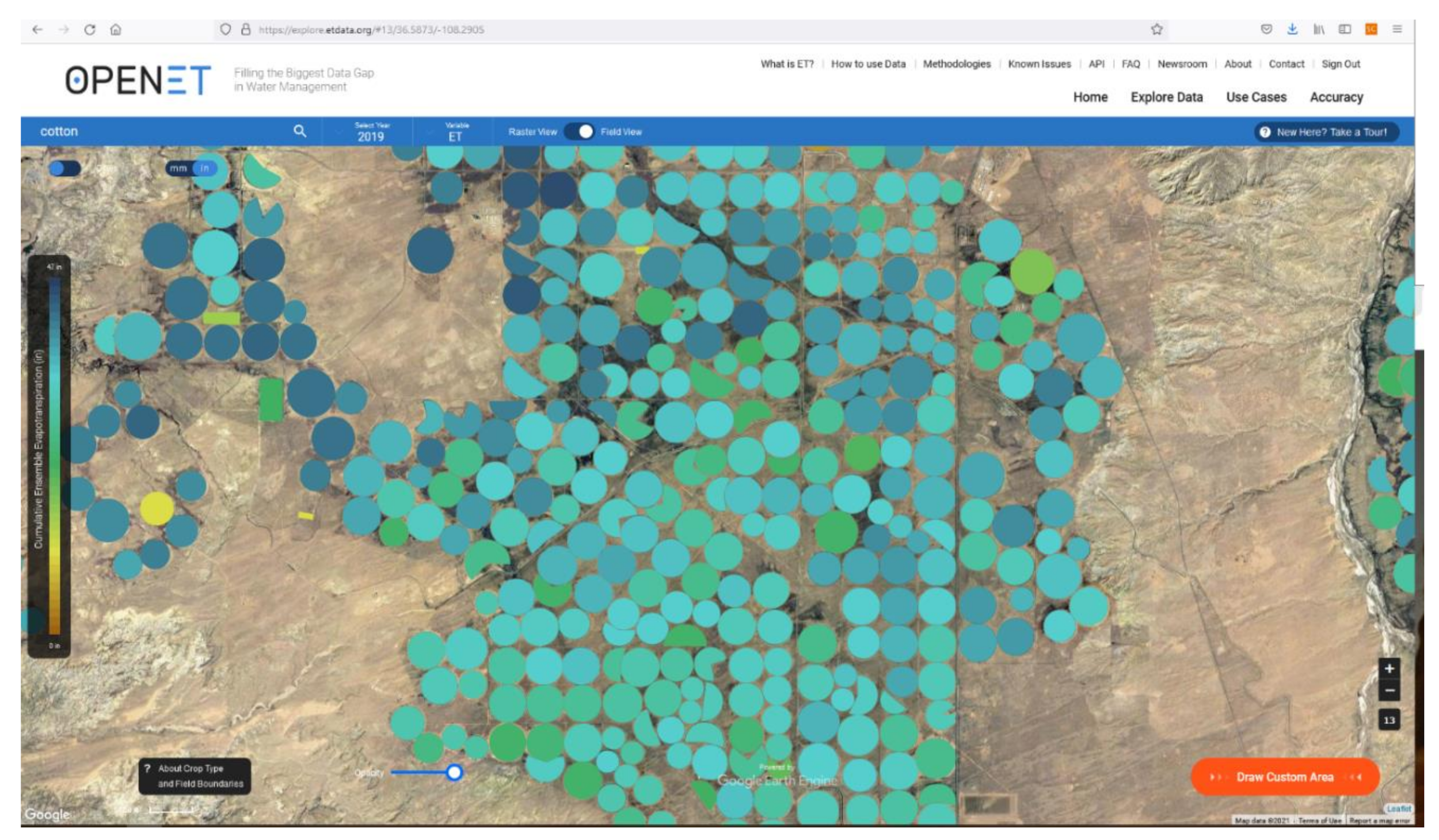Screen dimensions: 1439x840
Task: Open the Use Cases nav tab
Action: pos(1256,97)
